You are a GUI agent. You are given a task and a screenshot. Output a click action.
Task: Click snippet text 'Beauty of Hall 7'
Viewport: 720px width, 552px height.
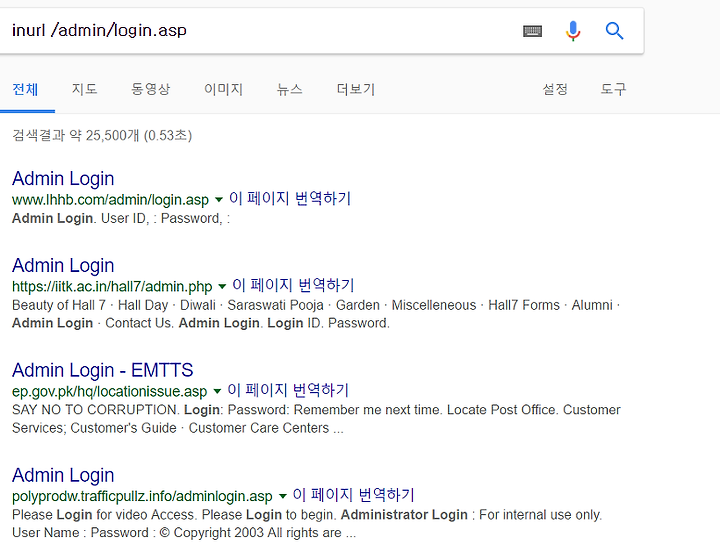tap(59, 305)
